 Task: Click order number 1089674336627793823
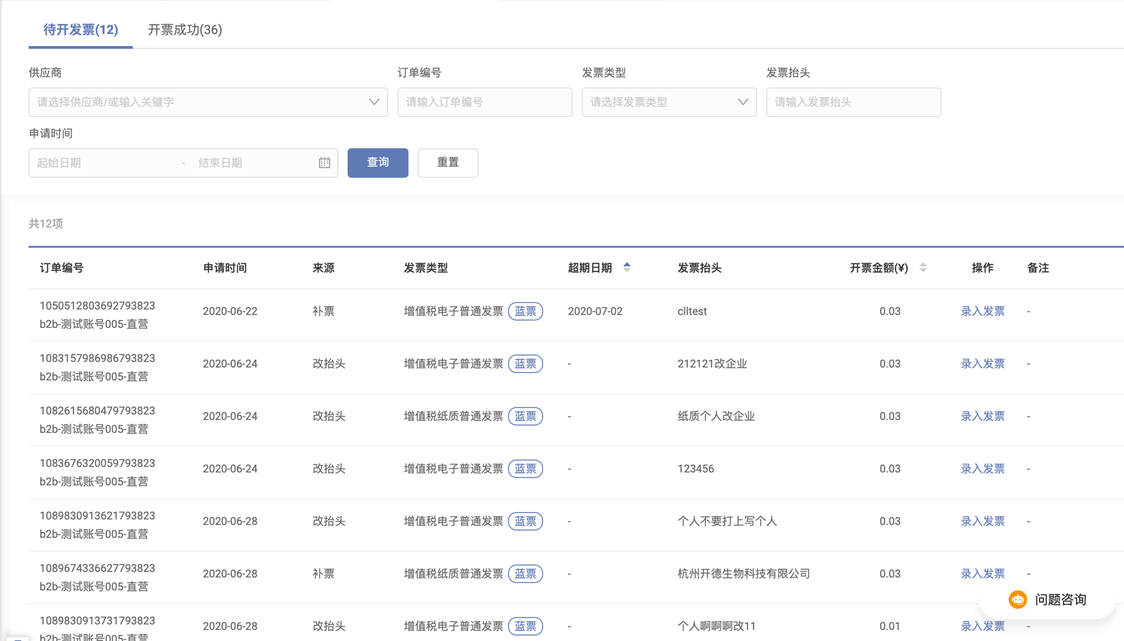(x=97, y=568)
